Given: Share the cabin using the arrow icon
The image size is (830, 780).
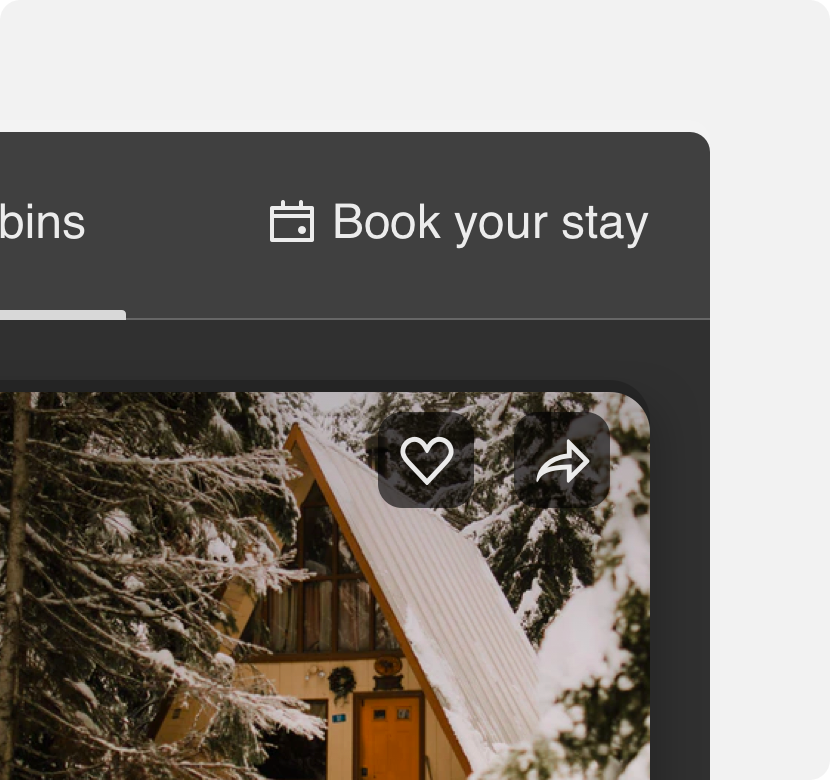Looking at the screenshot, I should pos(562,460).
